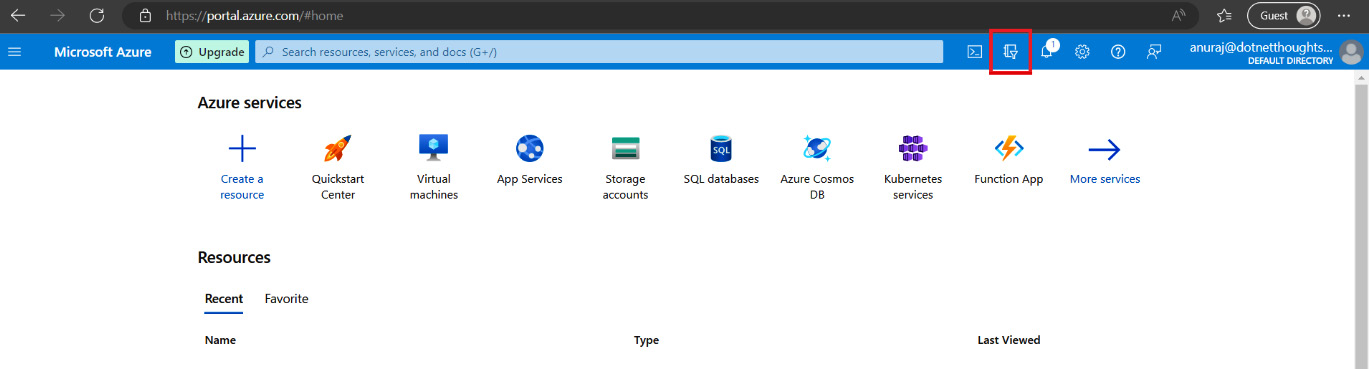The image size is (1369, 369).
Task: Open SQL databases icon
Action: pos(721,149)
